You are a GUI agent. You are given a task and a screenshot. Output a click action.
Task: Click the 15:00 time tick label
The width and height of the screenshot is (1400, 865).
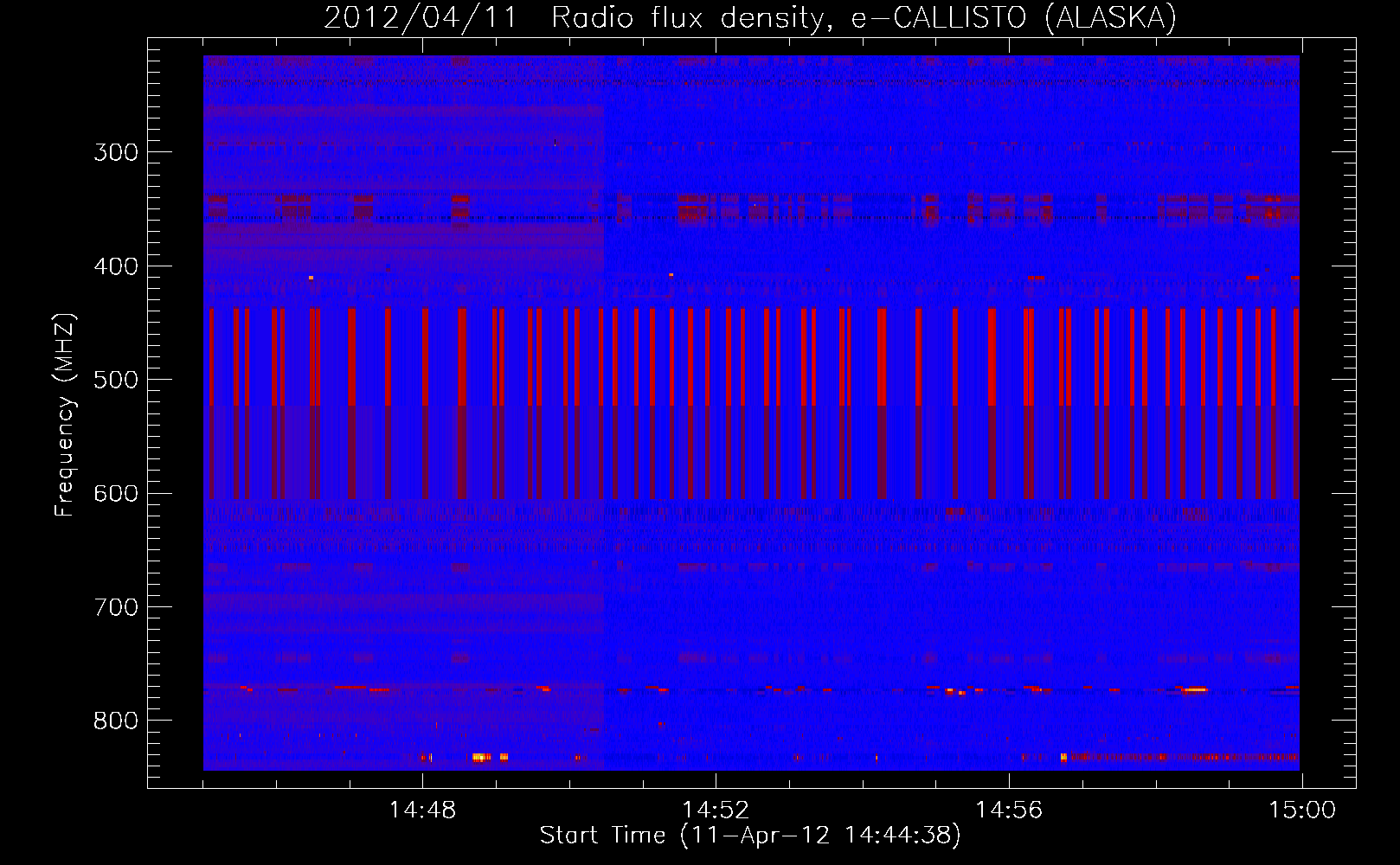coord(1302,811)
